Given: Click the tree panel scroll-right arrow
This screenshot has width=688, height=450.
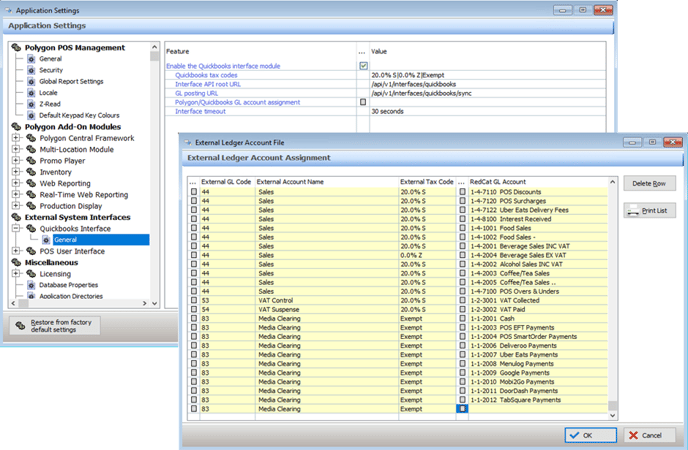Looking at the screenshot, I should 144,303.
